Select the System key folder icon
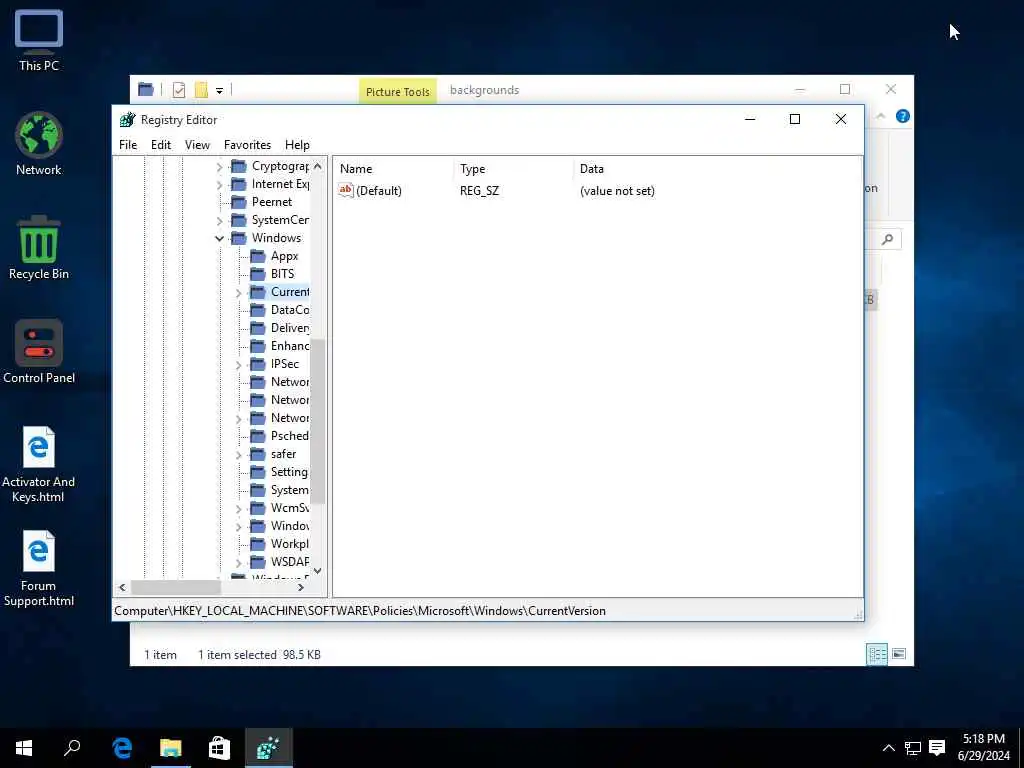 point(258,490)
